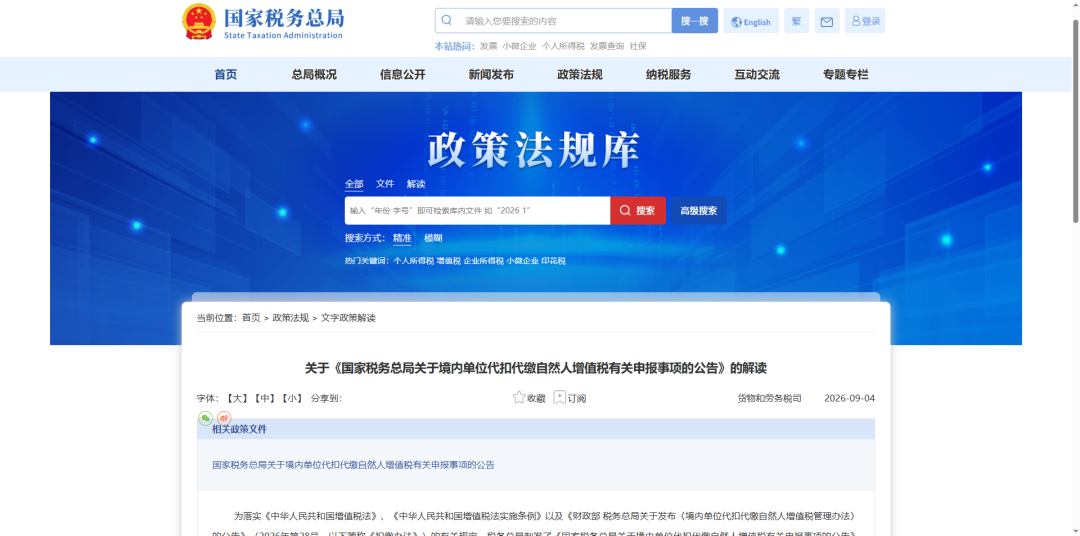Click hot keyword 企业所得税

pyautogui.click(x=484, y=261)
